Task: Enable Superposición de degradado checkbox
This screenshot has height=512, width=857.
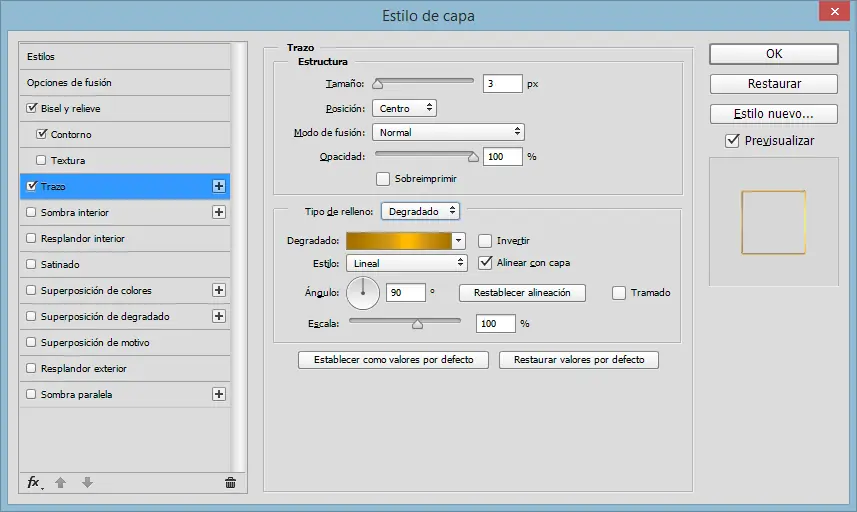Action: pos(31,316)
